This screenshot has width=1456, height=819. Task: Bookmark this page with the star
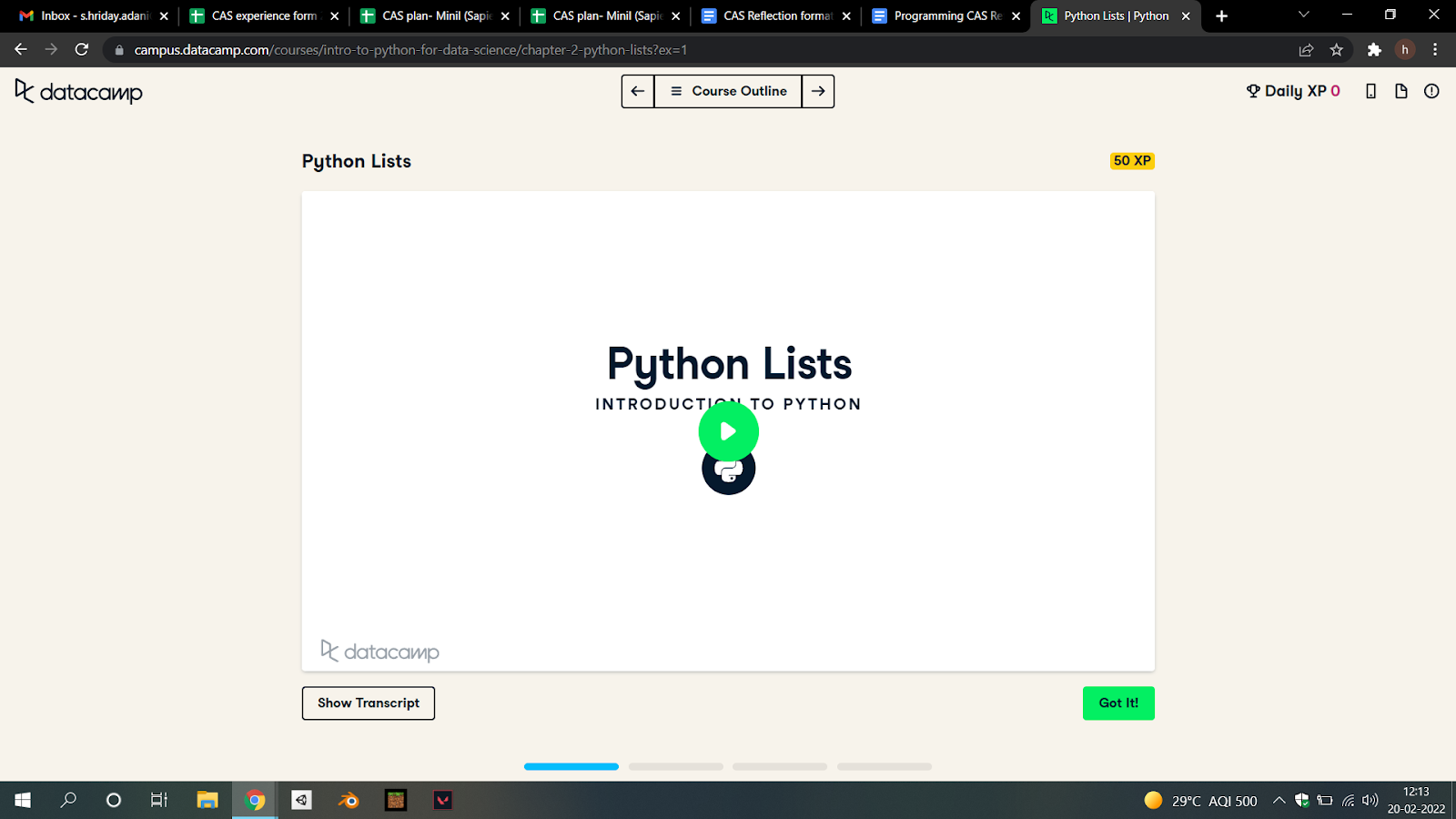coord(1336,50)
